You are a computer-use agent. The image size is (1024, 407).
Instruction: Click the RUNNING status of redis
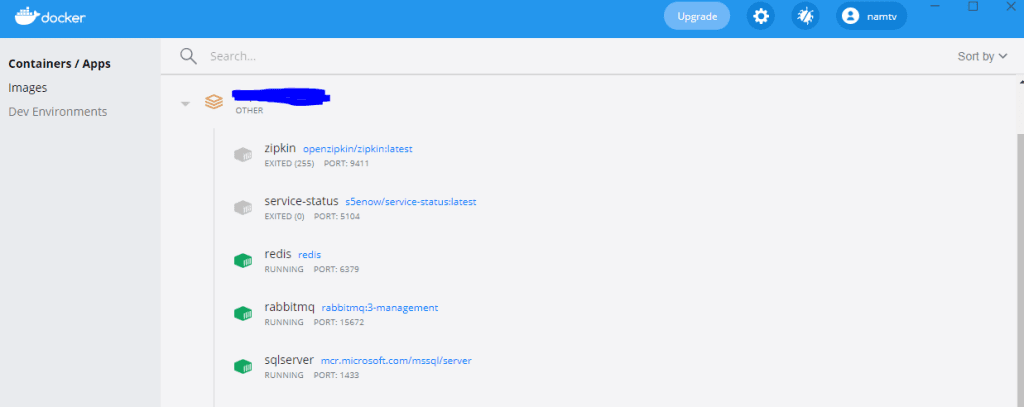283,269
